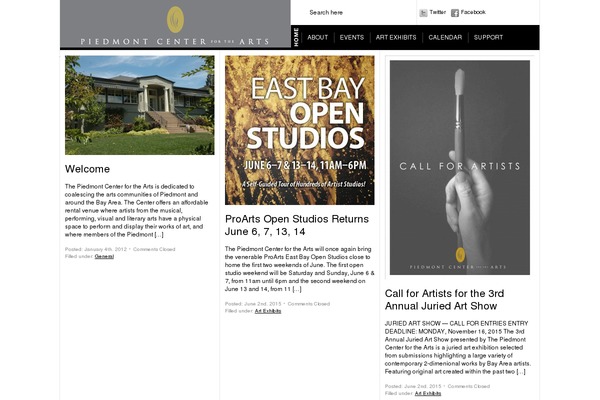Open the Calendar menu item
The height and width of the screenshot is (400, 600).
(445, 38)
